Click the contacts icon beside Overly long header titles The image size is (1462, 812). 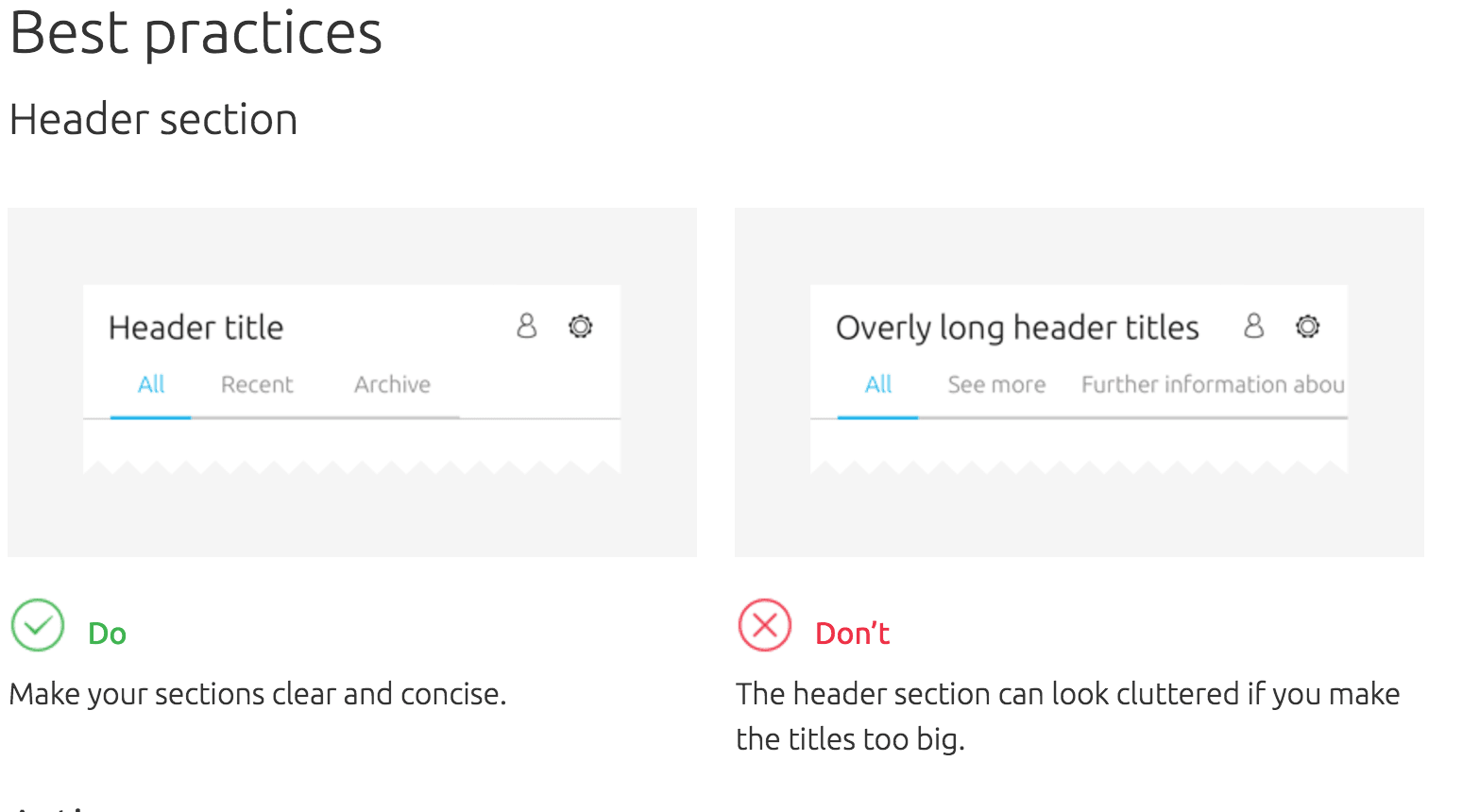coord(1254,327)
